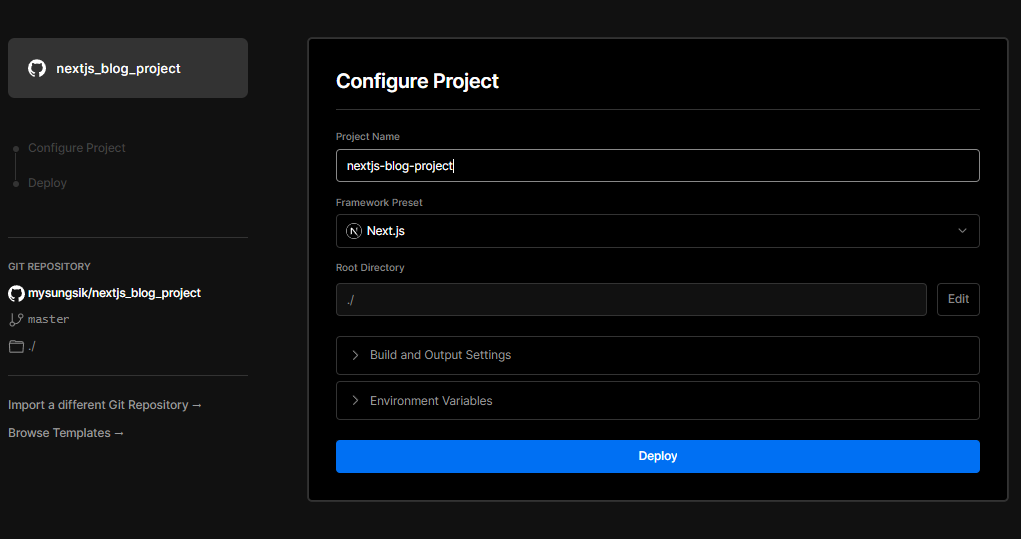This screenshot has width=1021, height=539.
Task: Click the Build and Output Settings label
Action: click(x=440, y=355)
